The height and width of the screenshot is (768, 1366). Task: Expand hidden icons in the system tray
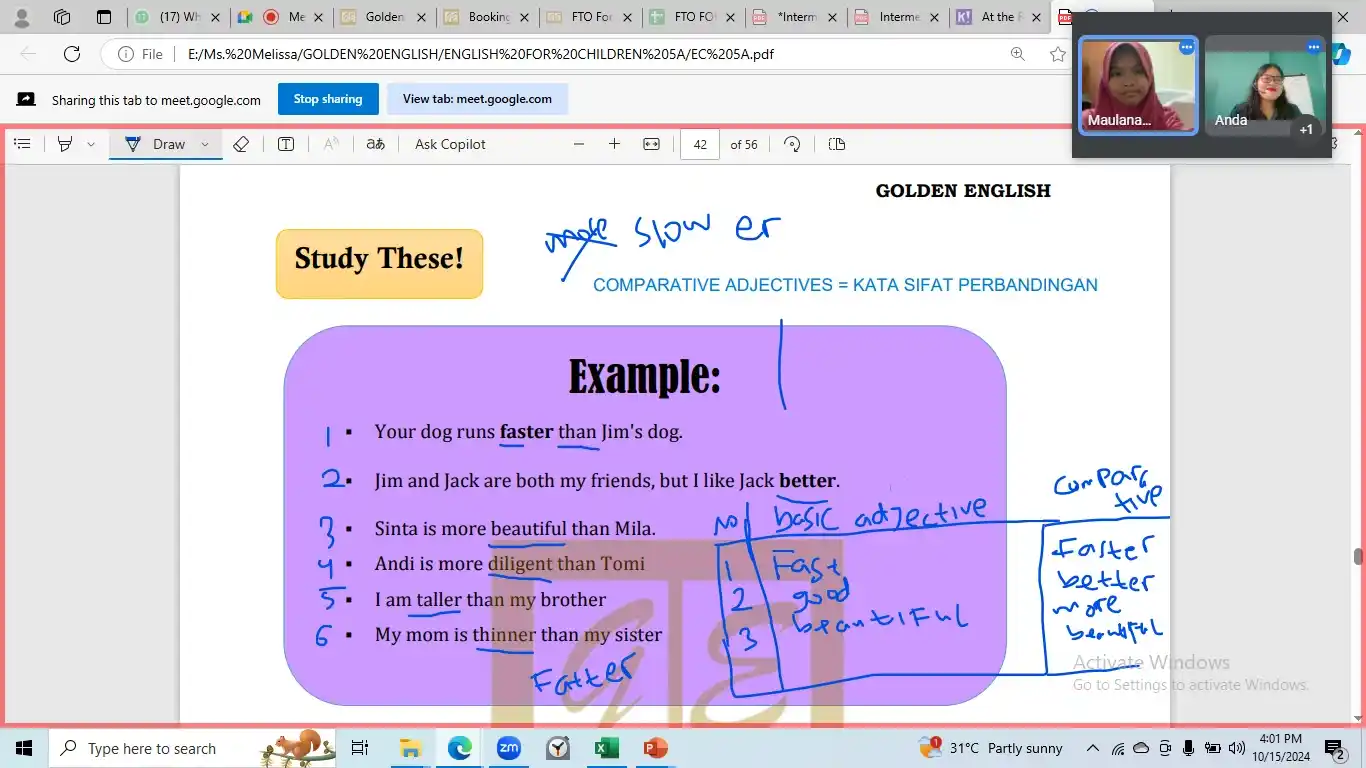point(1093,747)
